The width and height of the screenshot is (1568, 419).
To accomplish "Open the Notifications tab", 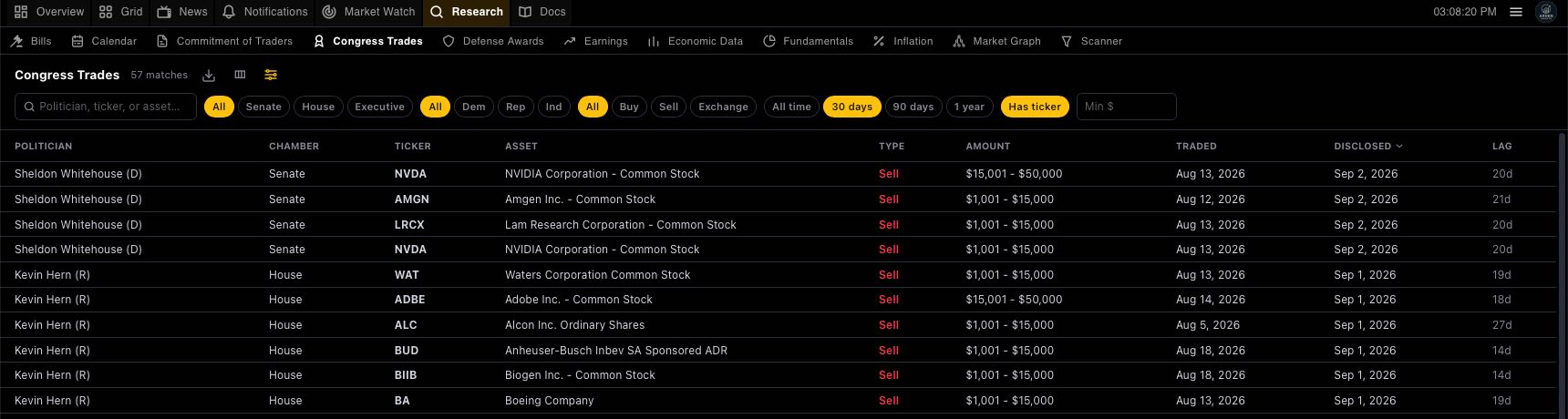I will click(265, 12).
